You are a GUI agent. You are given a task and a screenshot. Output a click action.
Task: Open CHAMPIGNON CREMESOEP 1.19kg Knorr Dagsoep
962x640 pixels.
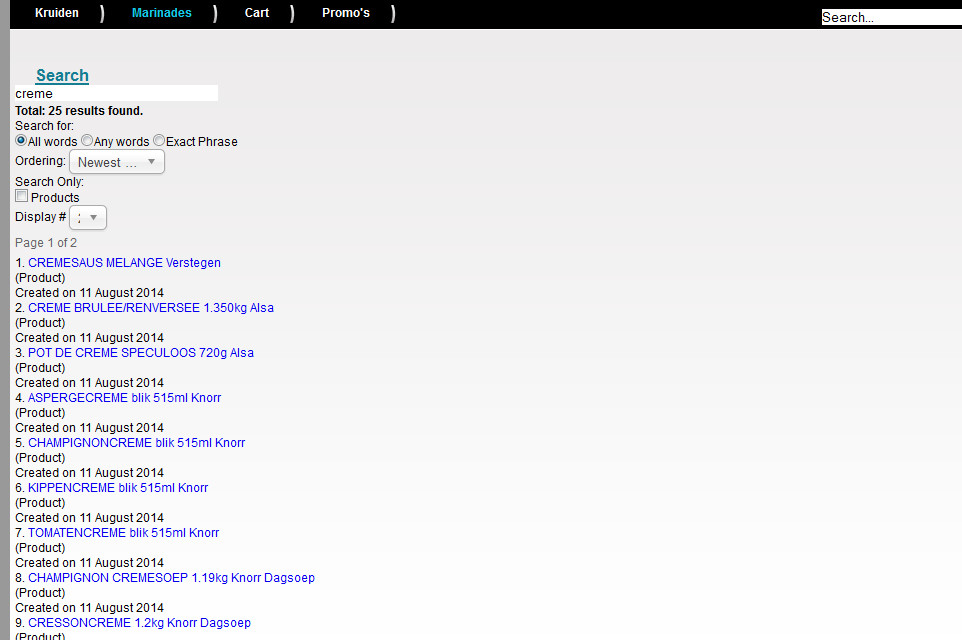click(171, 577)
